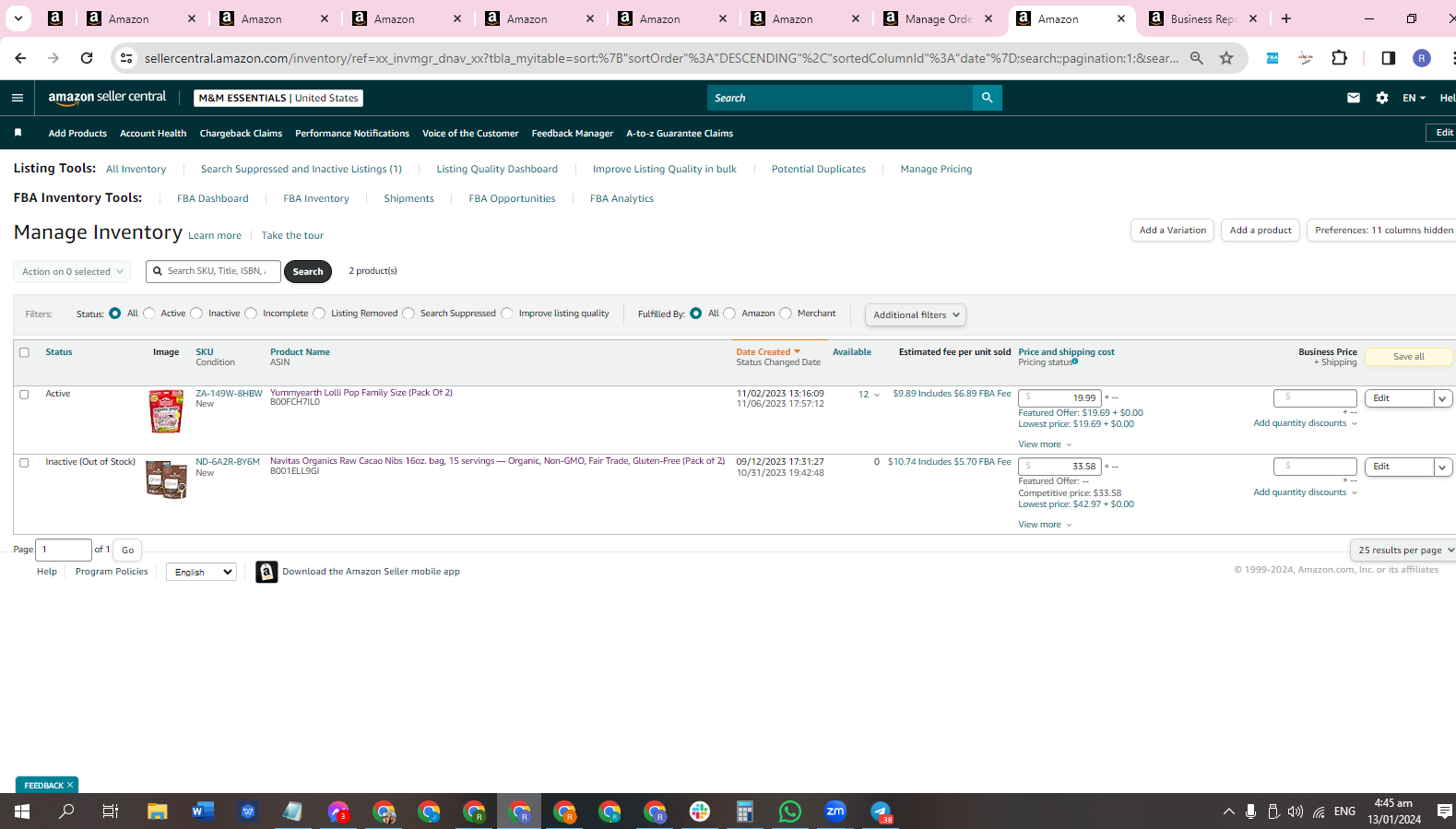
Task: Open browser side panel icon
Action: pyautogui.click(x=1388, y=58)
